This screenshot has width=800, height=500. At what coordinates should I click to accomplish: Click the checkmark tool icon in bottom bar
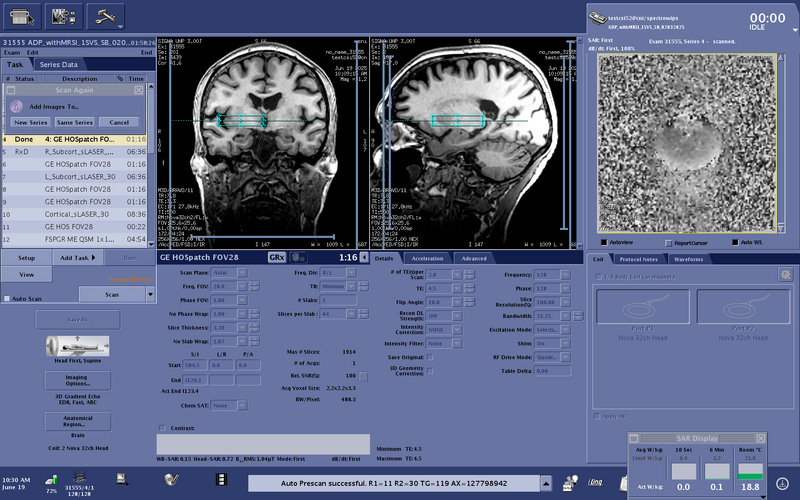[x=171, y=479]
